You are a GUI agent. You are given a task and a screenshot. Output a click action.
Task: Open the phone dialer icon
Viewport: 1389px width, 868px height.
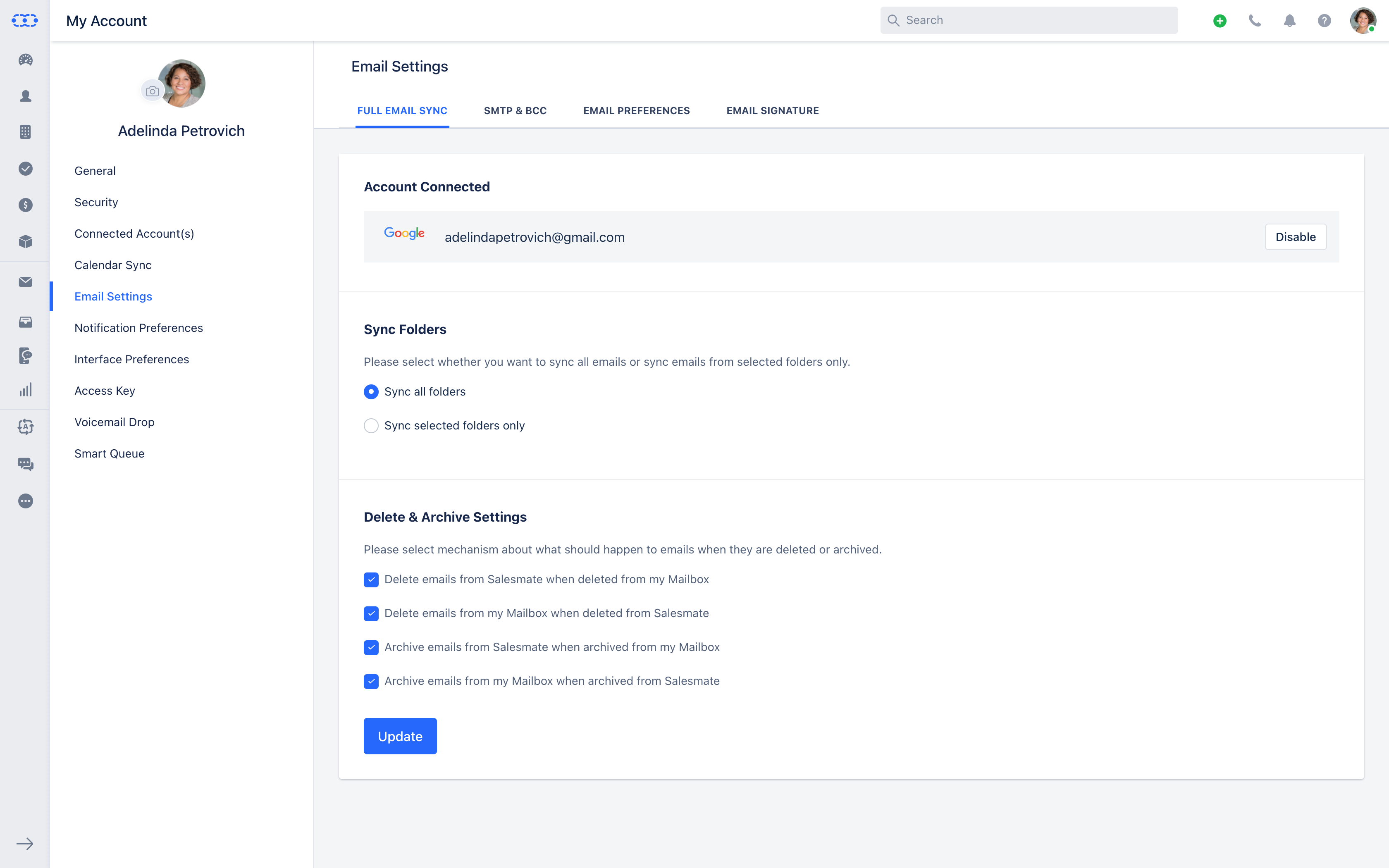click(1255, 21)
